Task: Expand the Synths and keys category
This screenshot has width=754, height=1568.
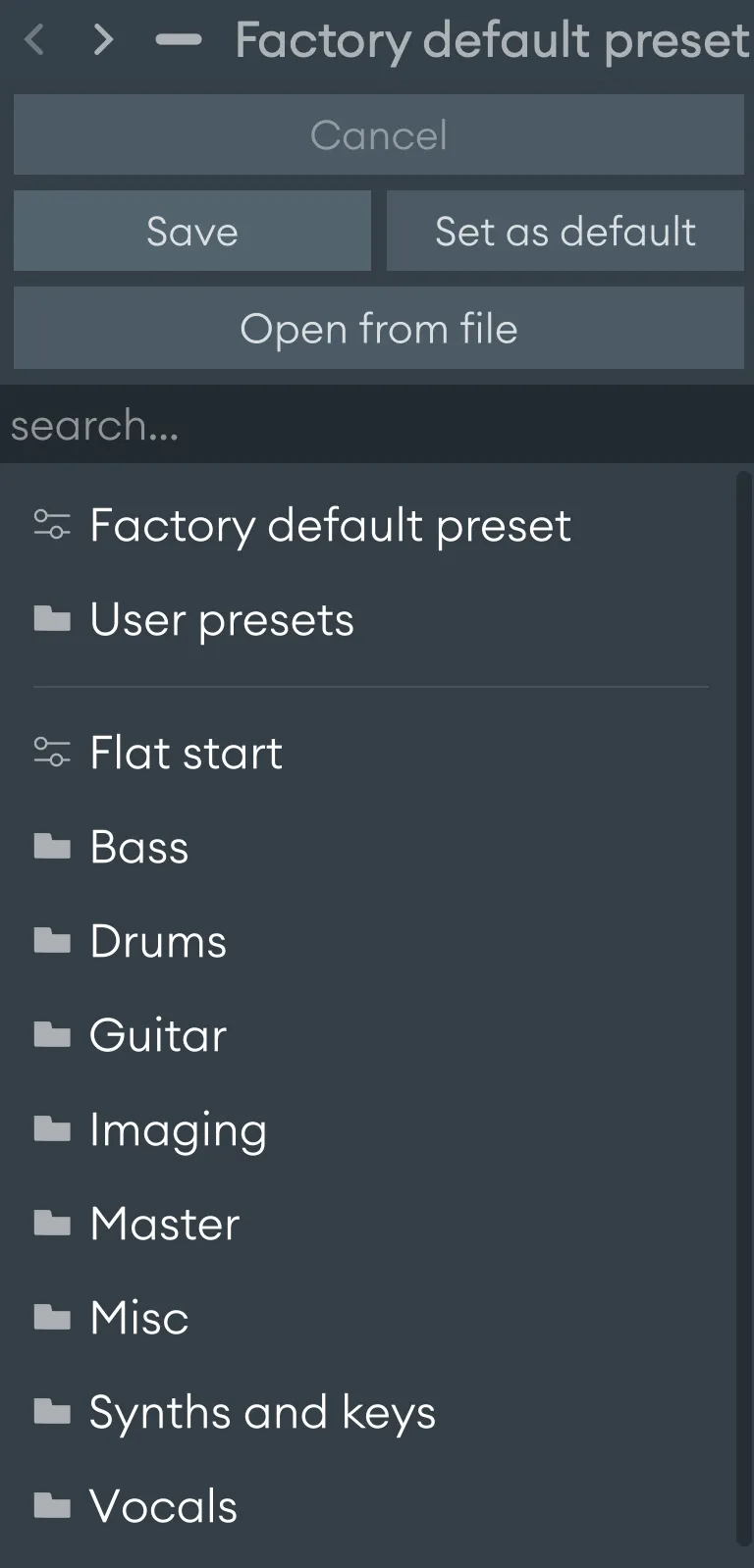Action: [x=261, y=1411]
